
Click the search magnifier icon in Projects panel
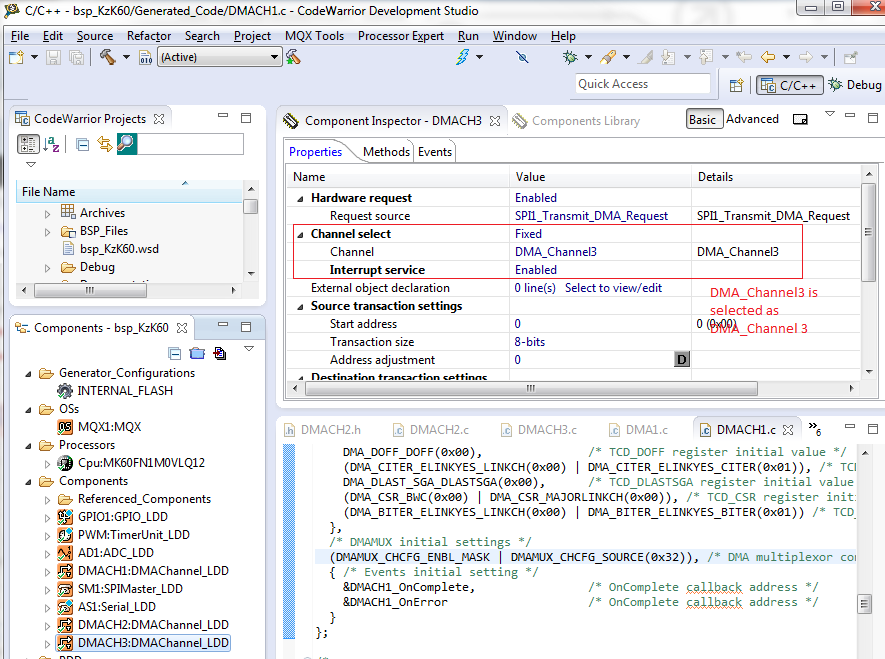coord(126,144)
